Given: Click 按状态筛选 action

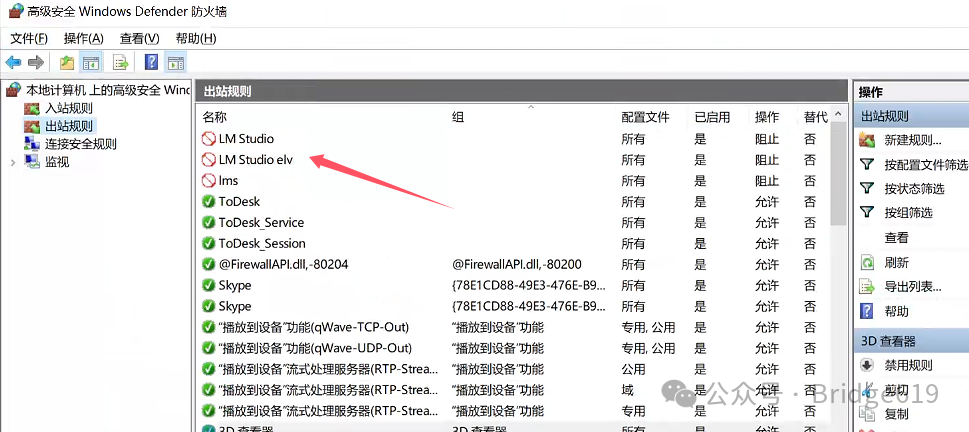Looking at the screenshot, I should pos(914,188).
